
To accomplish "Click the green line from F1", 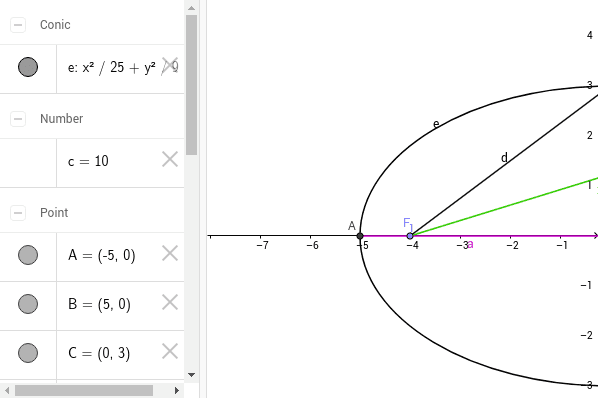I will [x=505, y=207].
